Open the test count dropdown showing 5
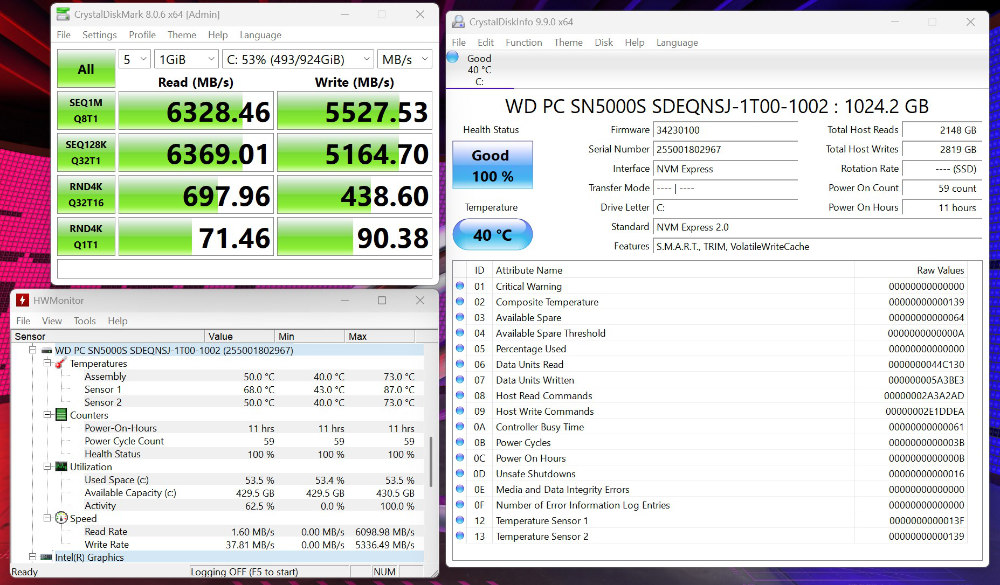The image size is (1000, 585). click(135, 59)
